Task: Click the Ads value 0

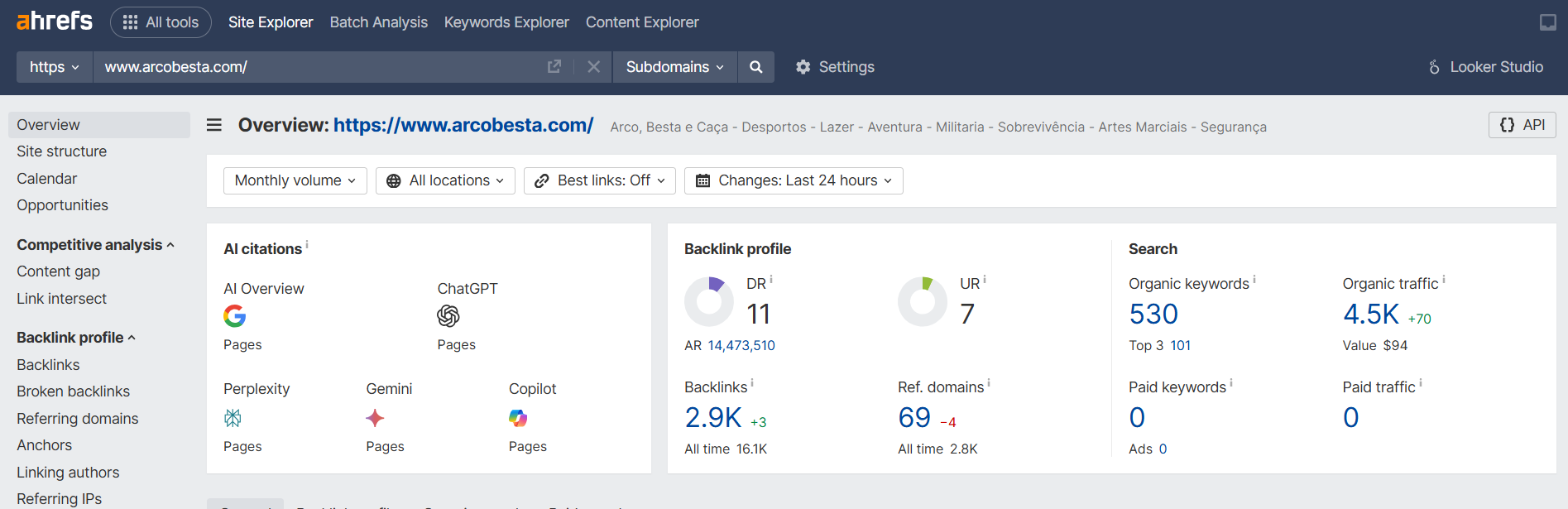Action: point(1163,449)
